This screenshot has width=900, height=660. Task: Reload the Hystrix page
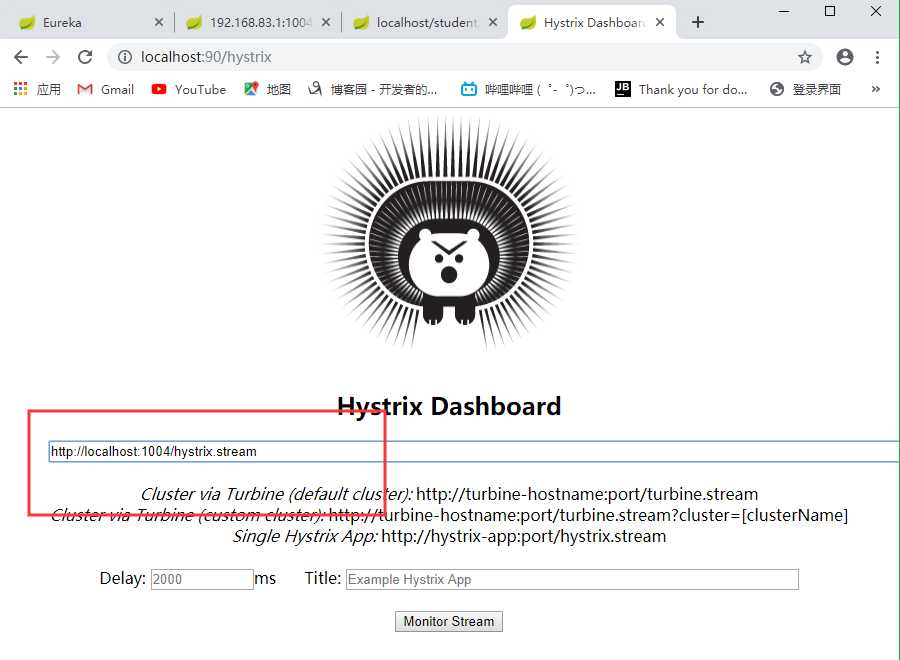[x=85, y=57]
